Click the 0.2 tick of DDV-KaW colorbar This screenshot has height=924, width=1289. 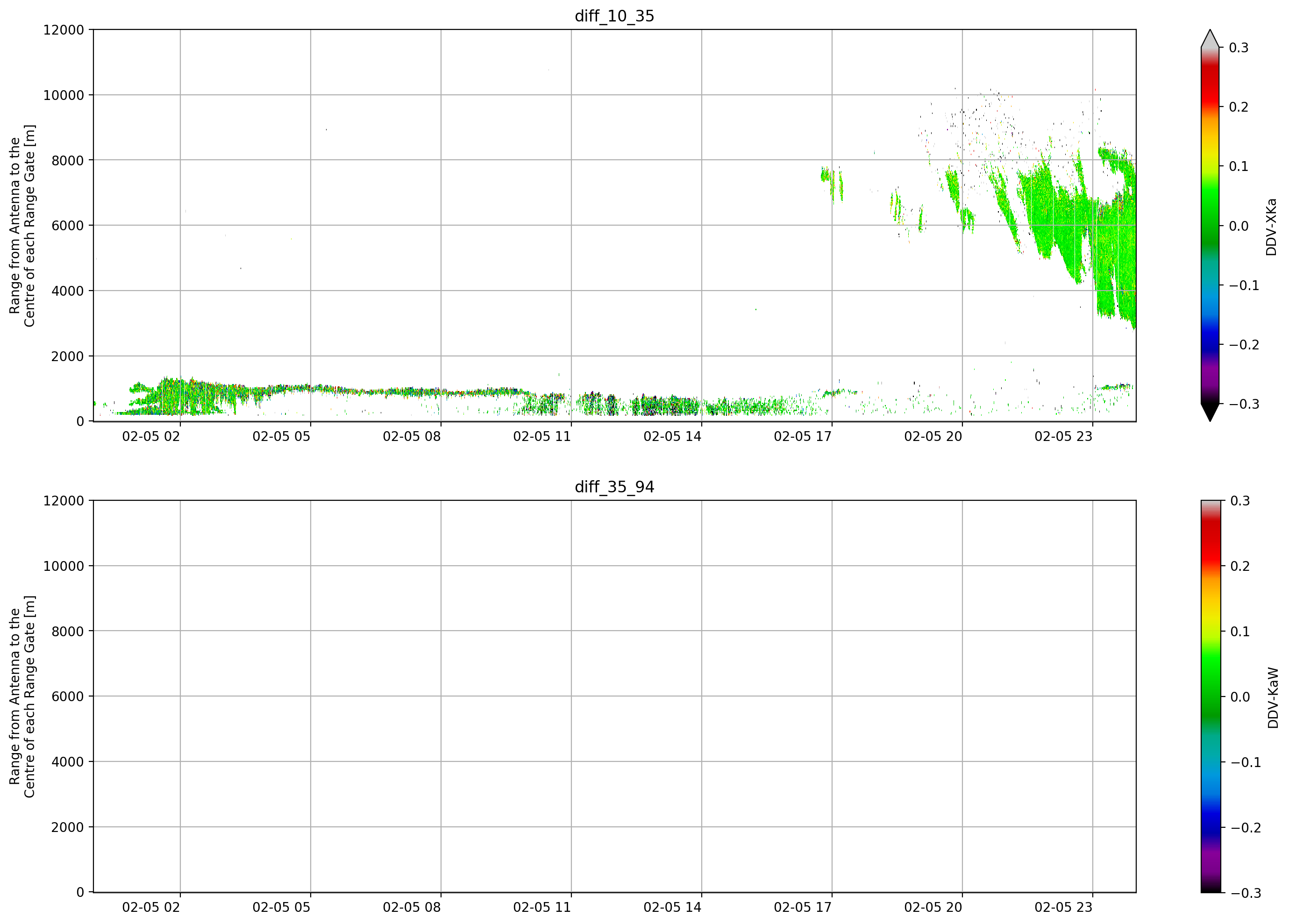1240,566
